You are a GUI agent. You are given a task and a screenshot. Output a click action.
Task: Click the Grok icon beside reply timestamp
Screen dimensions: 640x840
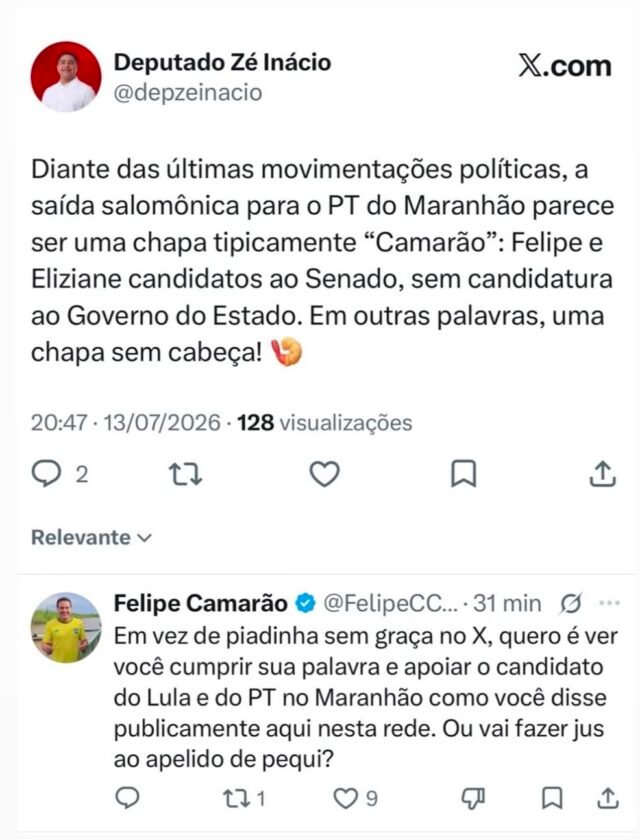(570, 604)
